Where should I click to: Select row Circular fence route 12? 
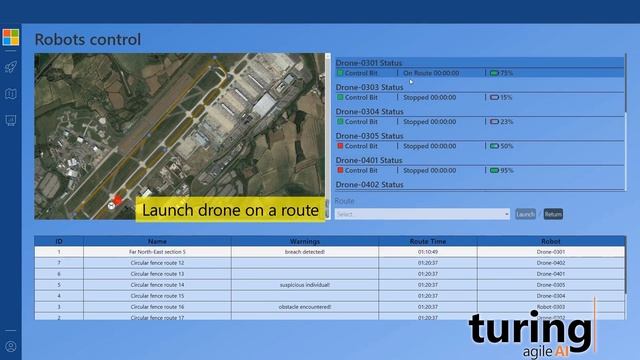tap(329, 263)
